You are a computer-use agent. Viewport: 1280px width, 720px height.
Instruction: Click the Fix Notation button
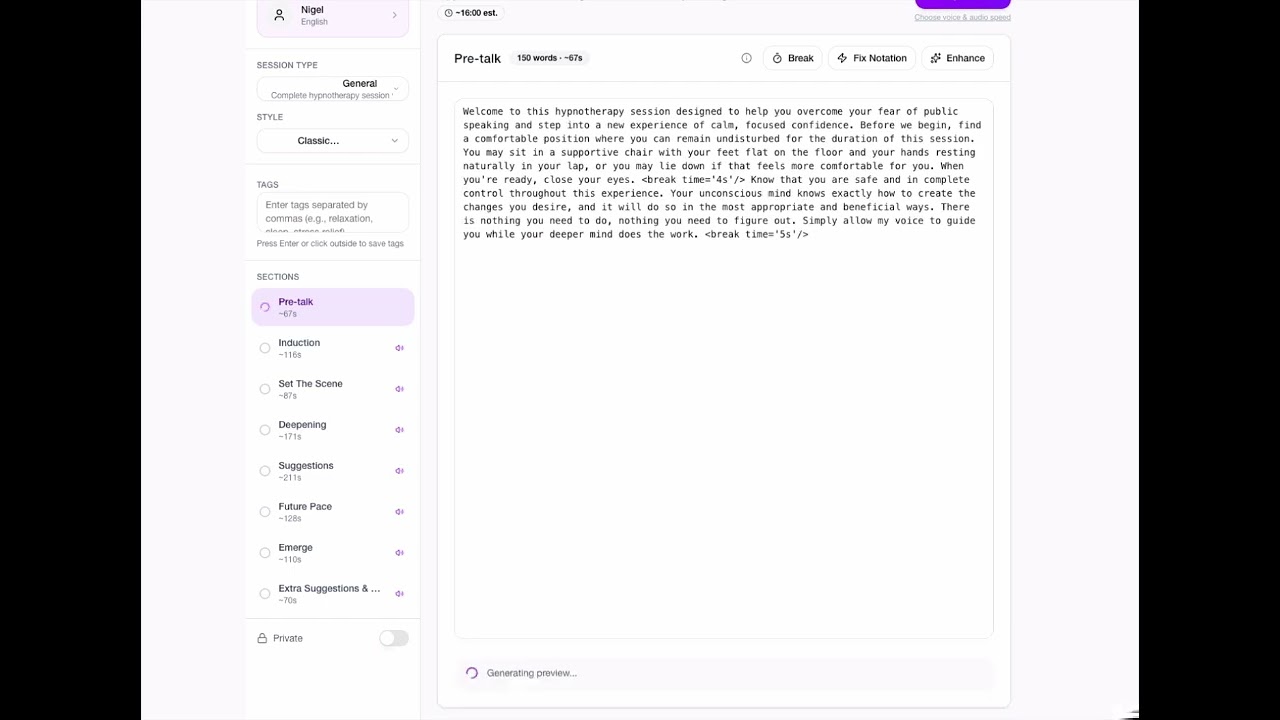[872, 58]
